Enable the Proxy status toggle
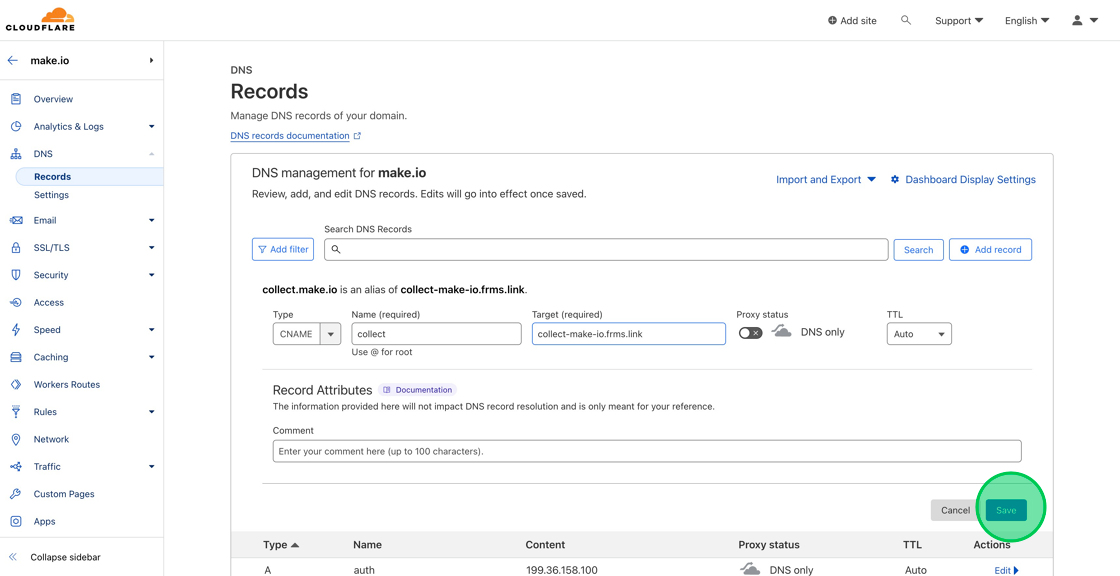Image resolution: width=1120 pixels, height=576 pixels. (x=753, y=332)
